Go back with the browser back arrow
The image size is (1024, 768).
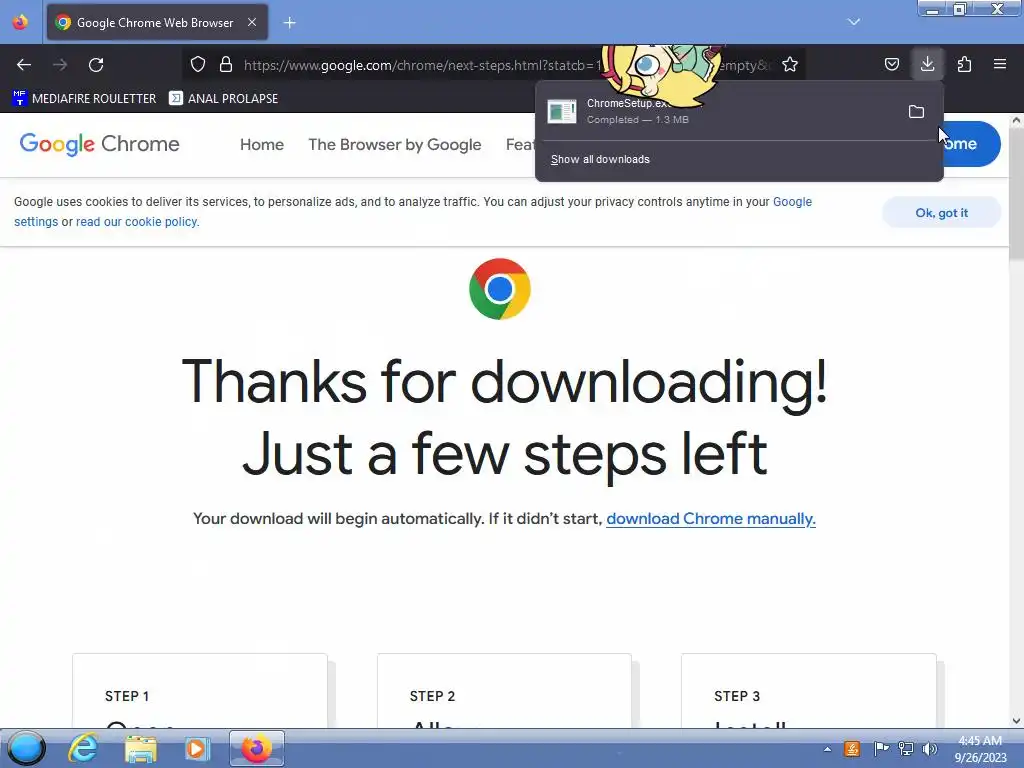(x=24, y=65)
